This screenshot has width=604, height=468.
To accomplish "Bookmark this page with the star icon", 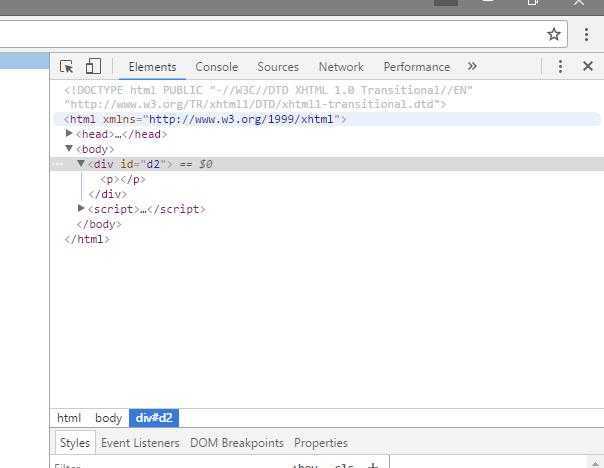I will coord(554,34).
